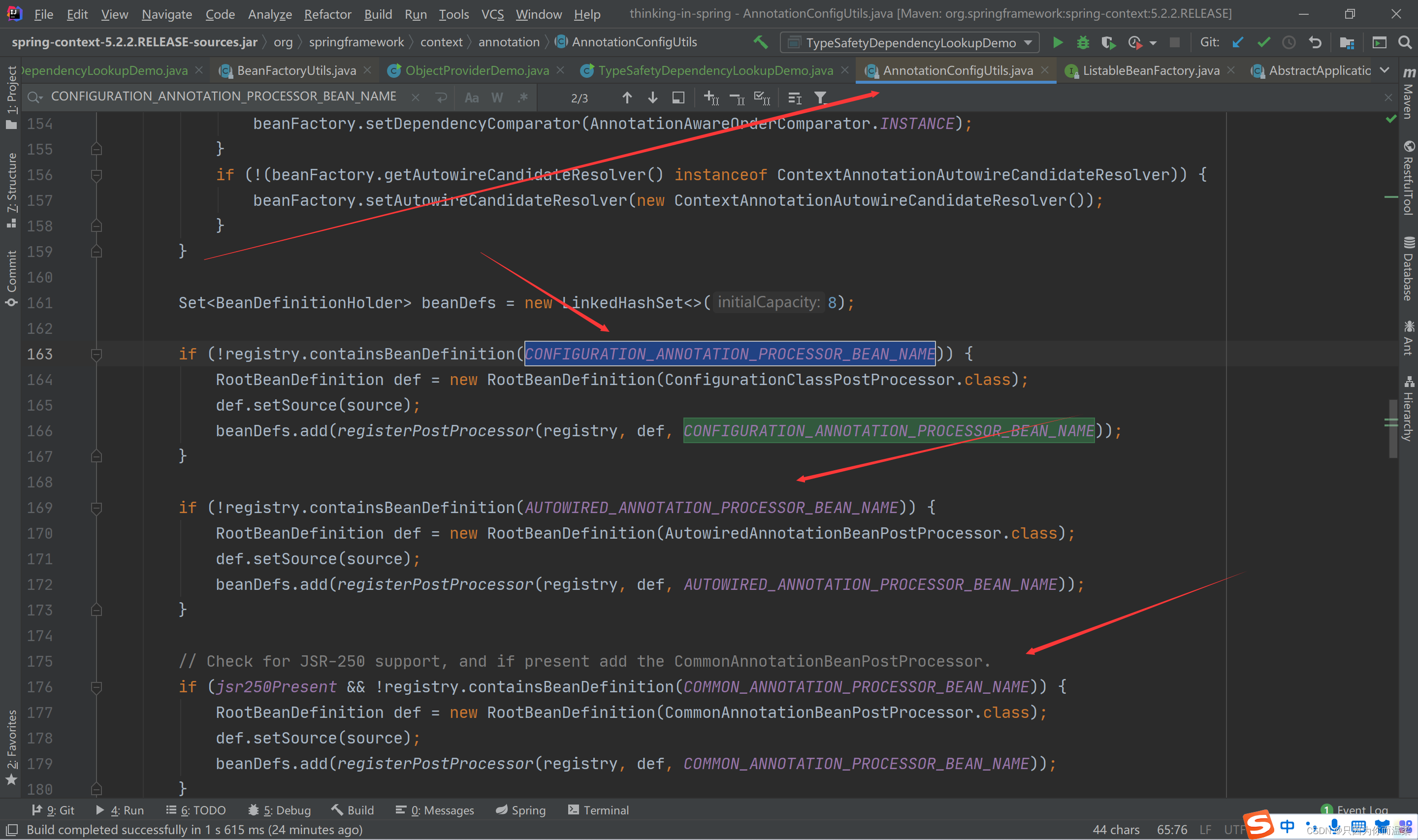Commit changes with Git green checkmark
Image resolution: width=1418 pixels, height=840 pixels.
(x=1263, y=42)
